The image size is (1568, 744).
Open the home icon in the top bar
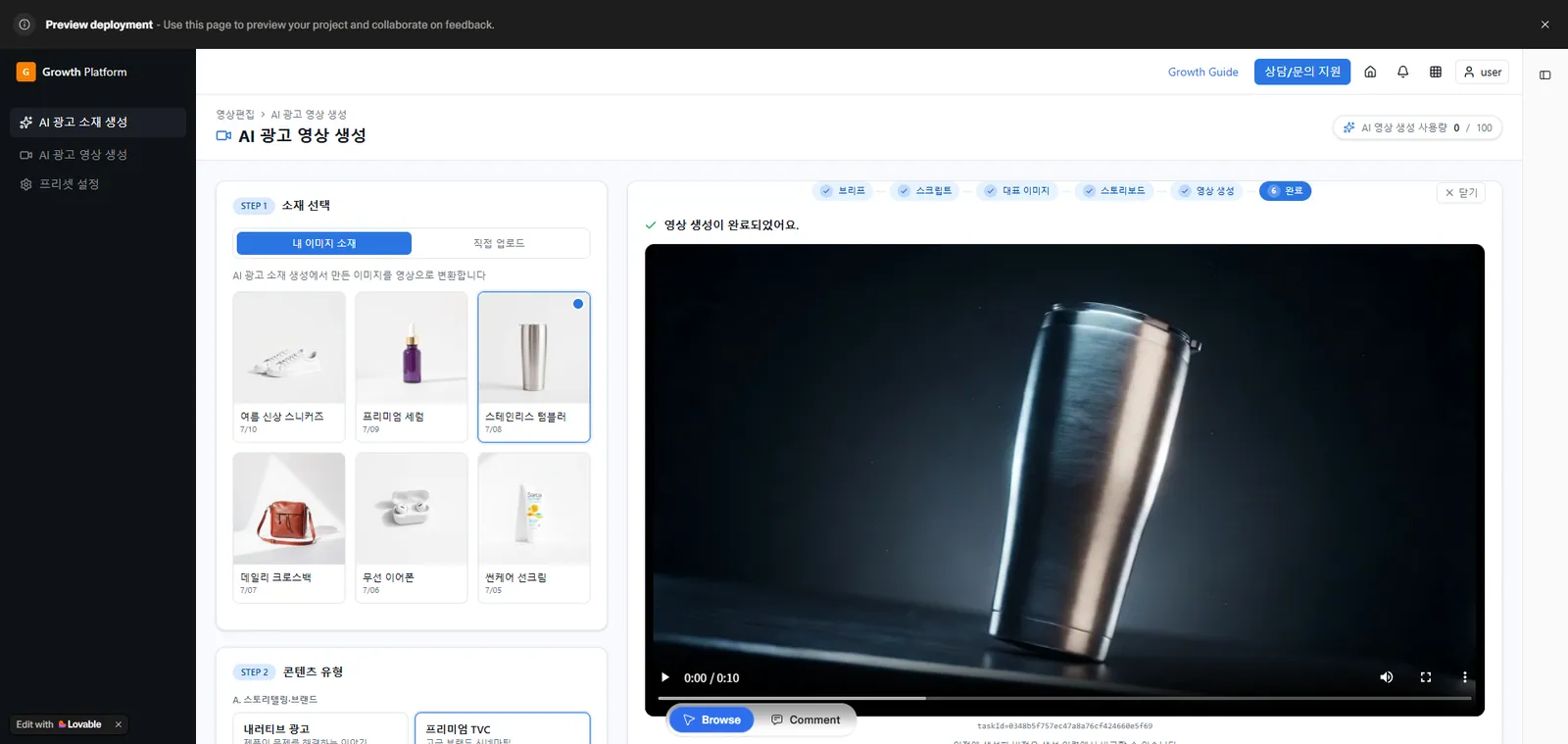click(x=1370, y=72)
